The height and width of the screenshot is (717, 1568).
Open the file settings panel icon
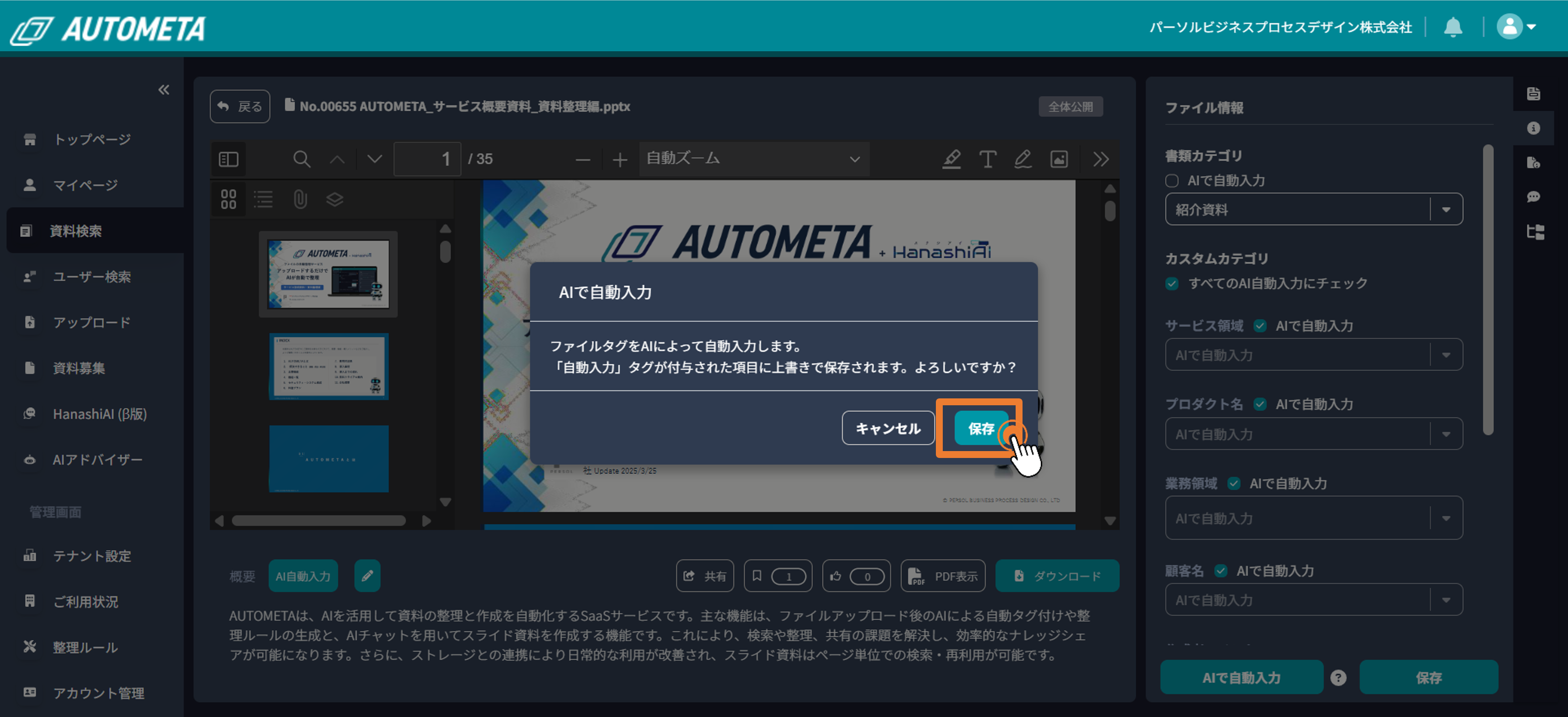(x=1534, y=163)
